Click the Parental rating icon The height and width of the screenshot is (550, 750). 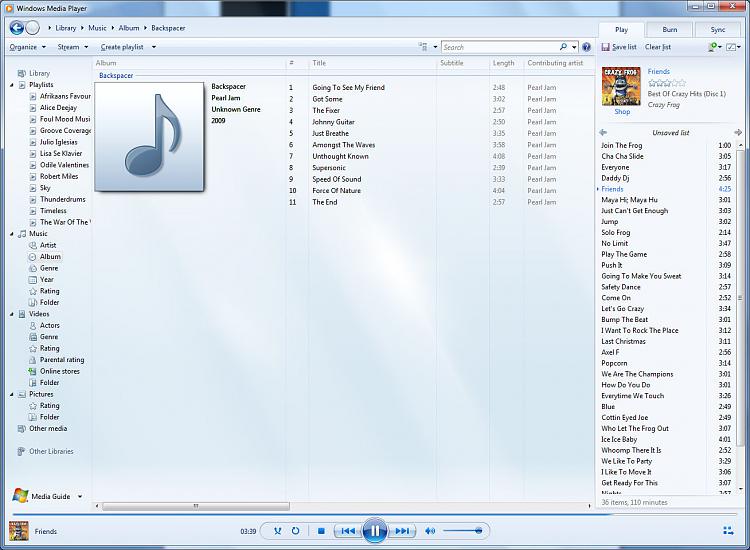click(x=33, y=360)
